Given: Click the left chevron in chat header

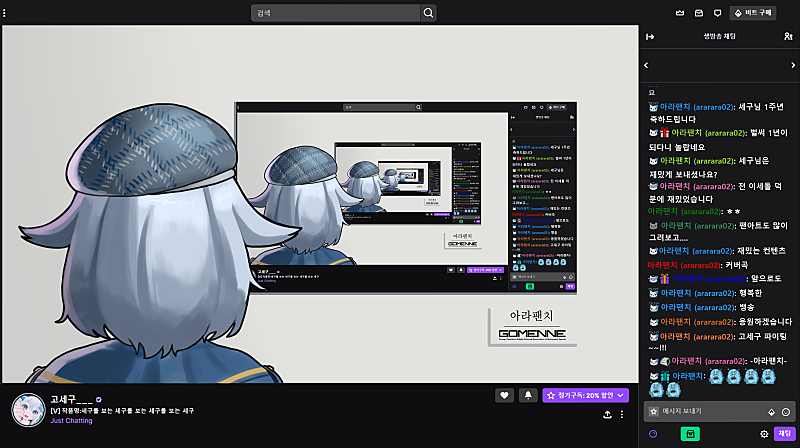Looking at the screenshot, I should (646, 65).
